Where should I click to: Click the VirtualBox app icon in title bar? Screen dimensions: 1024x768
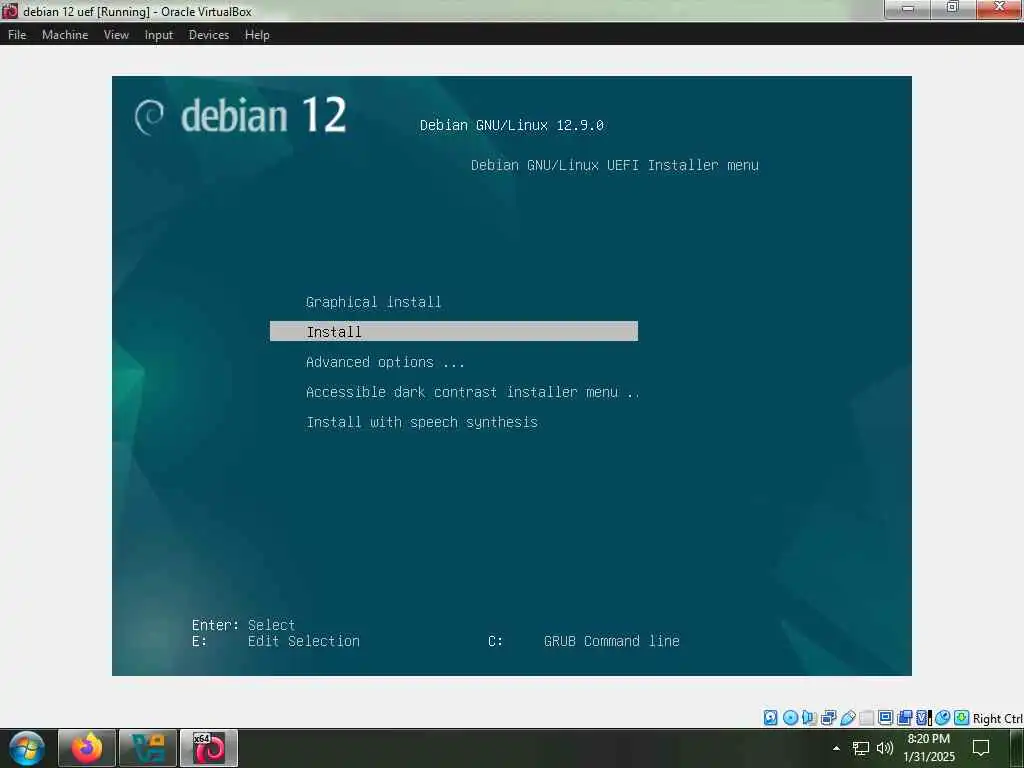10,11
